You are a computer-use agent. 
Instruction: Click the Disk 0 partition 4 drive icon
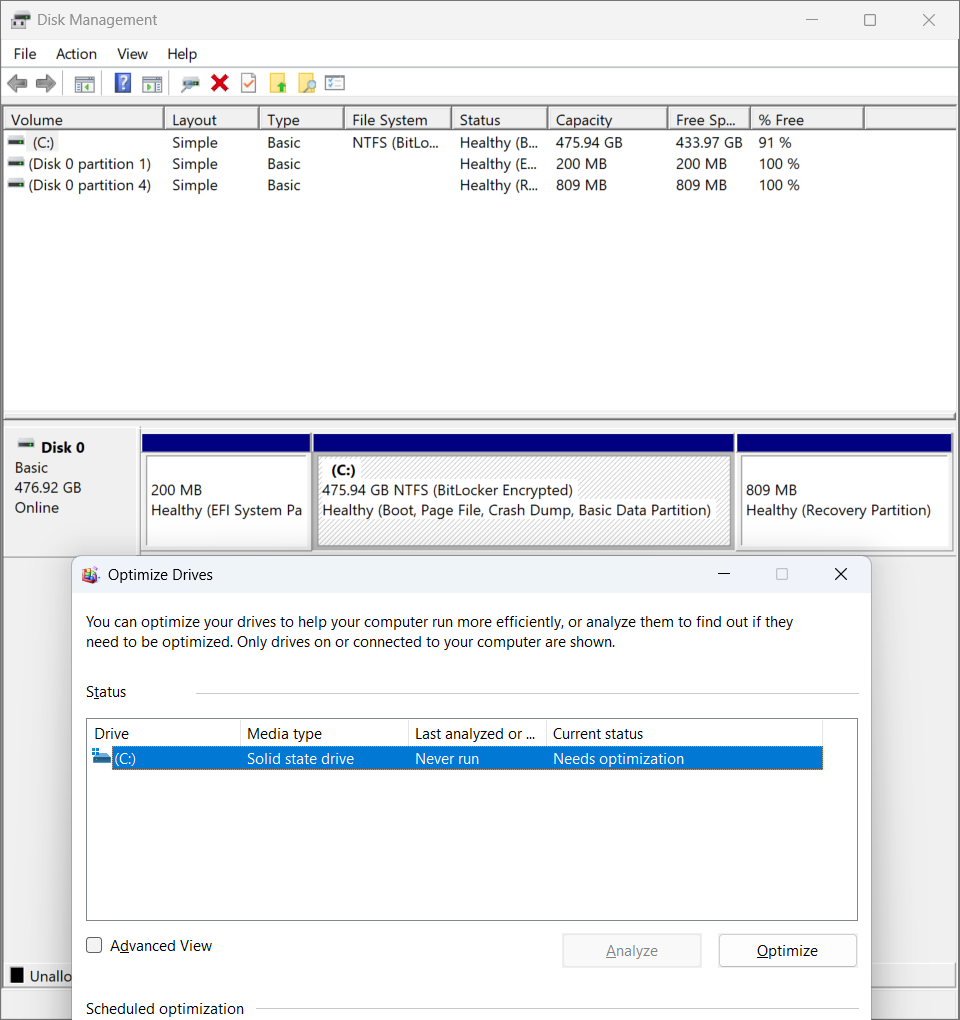click(16, 185)
